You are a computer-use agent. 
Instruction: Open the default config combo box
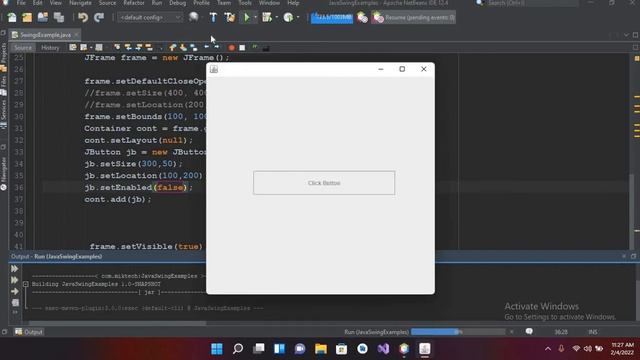pyautogui.click(x=150, y=18)
